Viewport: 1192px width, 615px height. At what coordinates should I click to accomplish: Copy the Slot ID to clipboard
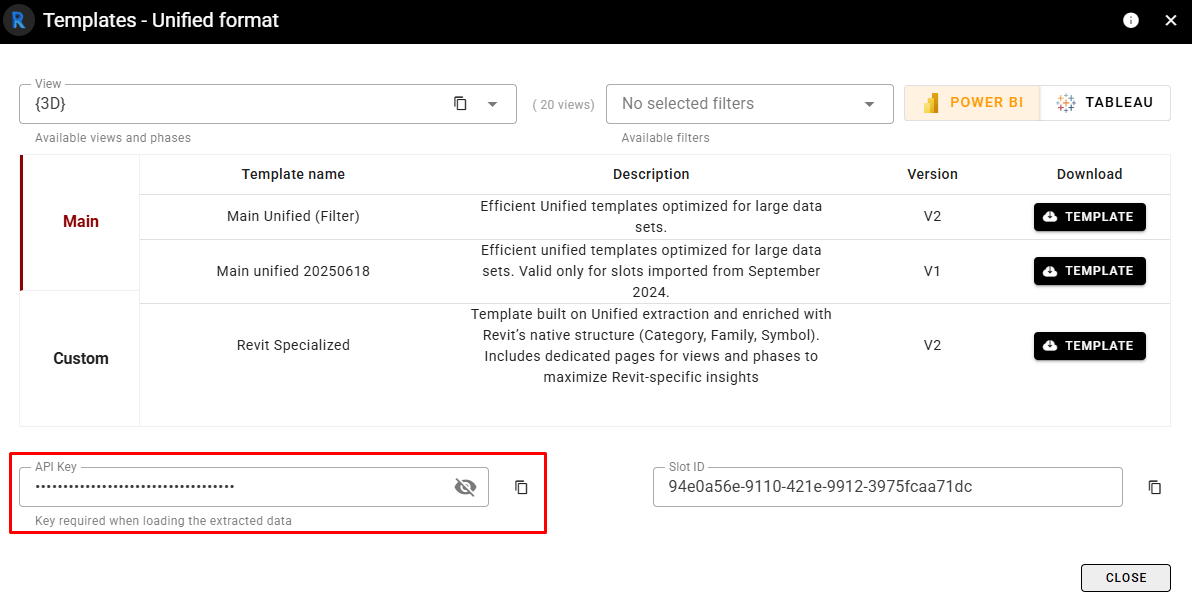[x=1154, y=487]
